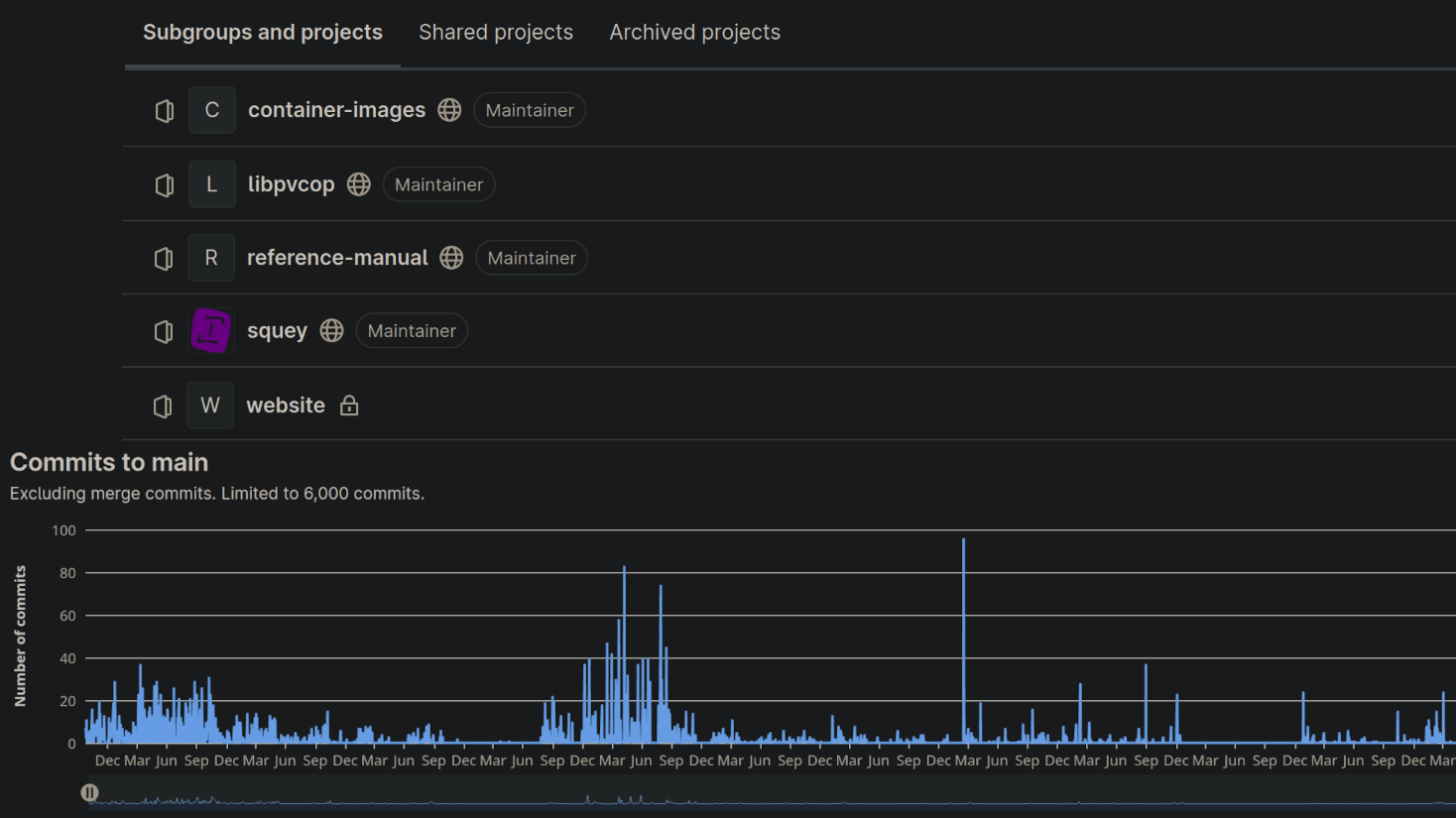Click the chart zoom slider left handle
The image size is (1456, 818).
(x=89, y=793)
